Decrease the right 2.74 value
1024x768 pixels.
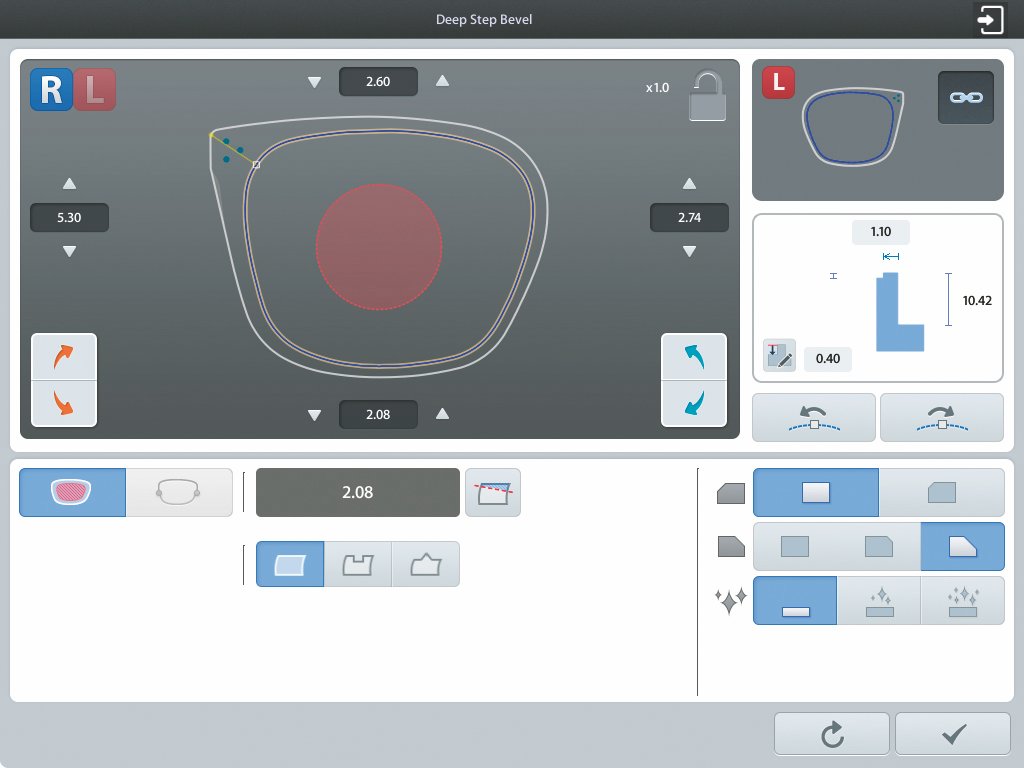click(689, 251)
